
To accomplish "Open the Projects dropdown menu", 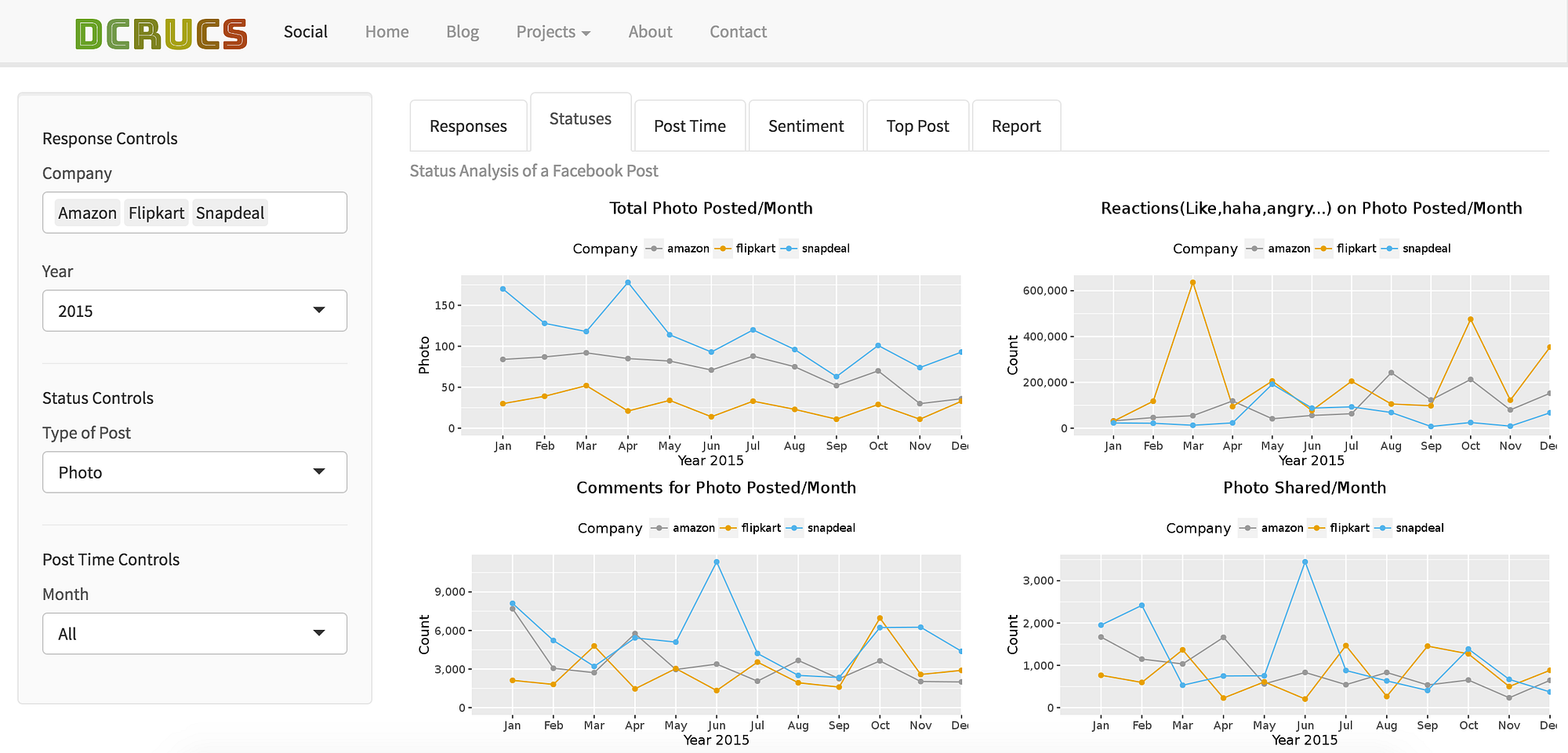I will tap(553, 32).
